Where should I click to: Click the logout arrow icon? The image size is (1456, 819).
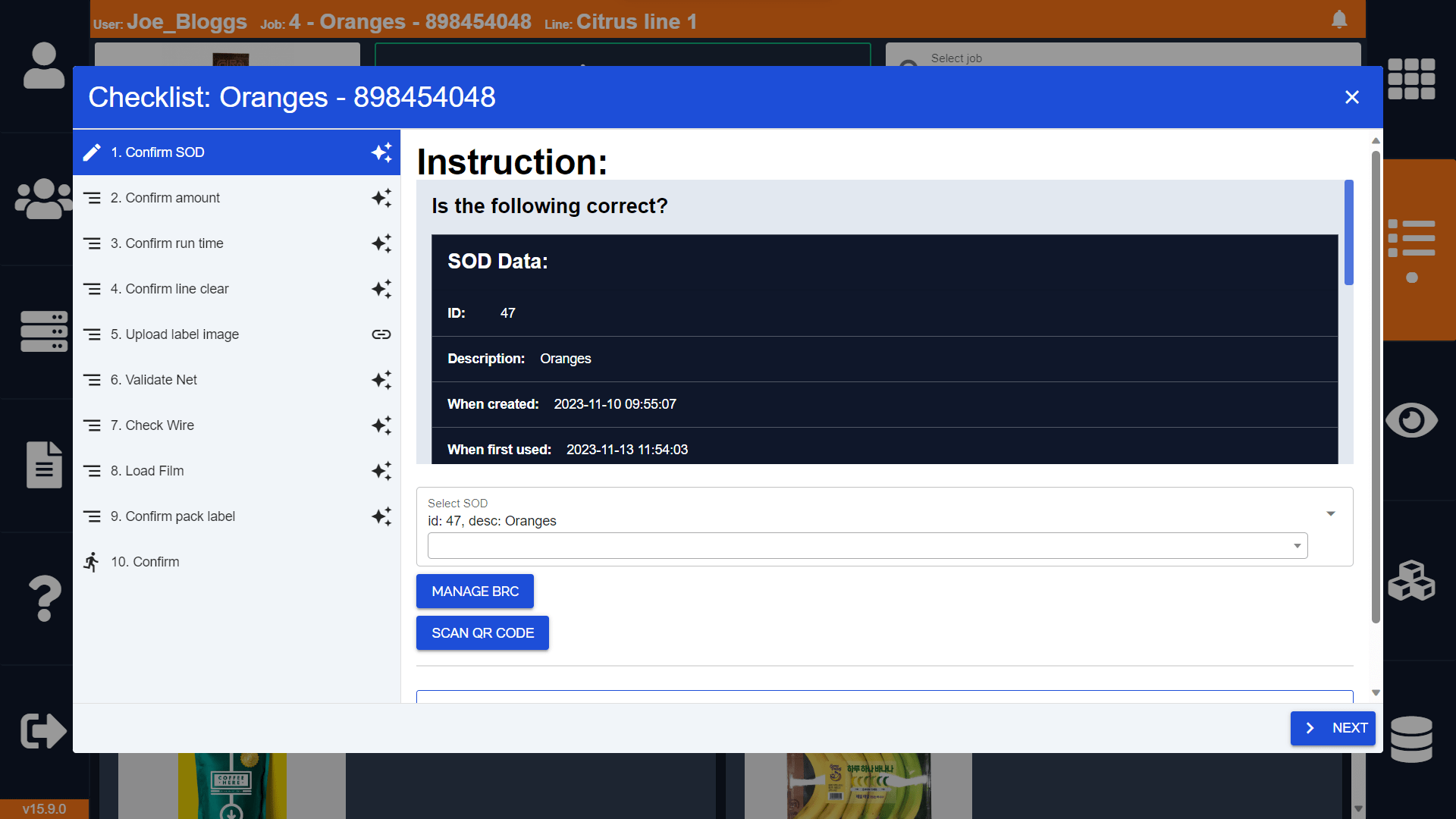tap(44, 731)
